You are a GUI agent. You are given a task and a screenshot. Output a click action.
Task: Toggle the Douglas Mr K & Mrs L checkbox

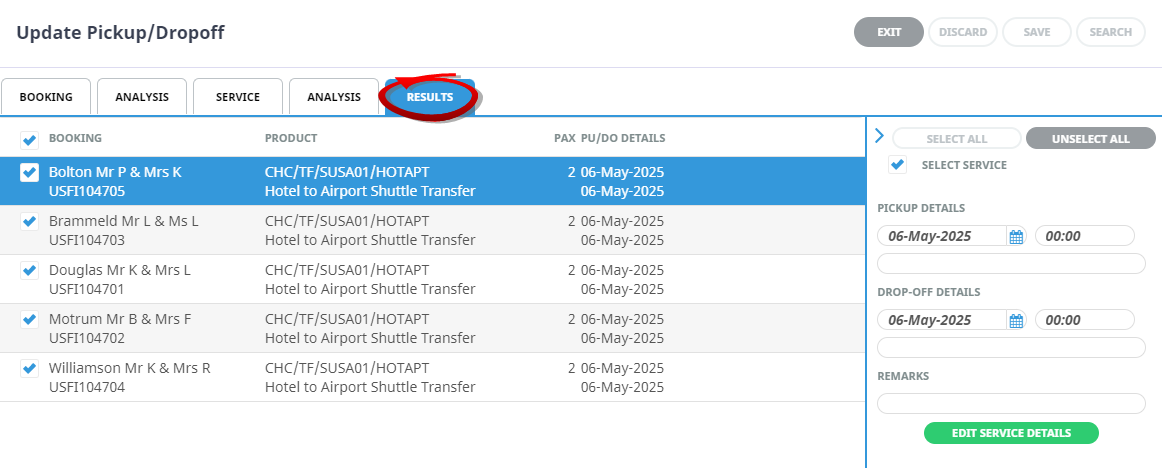tap(30, 271)
